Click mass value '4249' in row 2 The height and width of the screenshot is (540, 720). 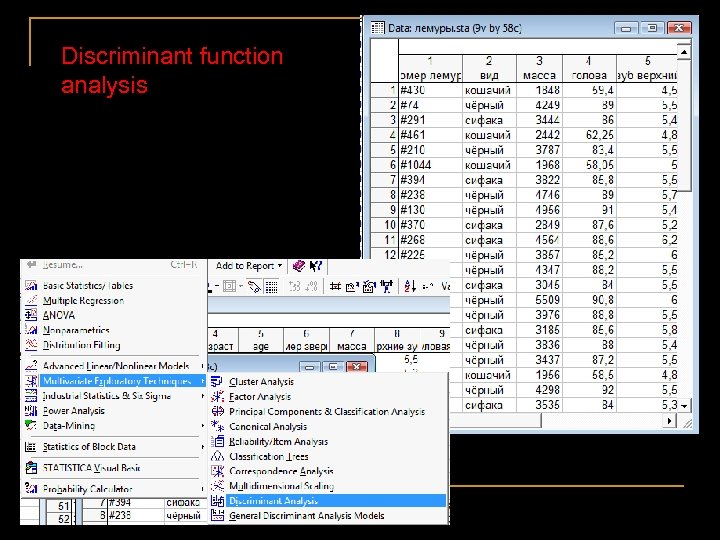click(540, 105)
